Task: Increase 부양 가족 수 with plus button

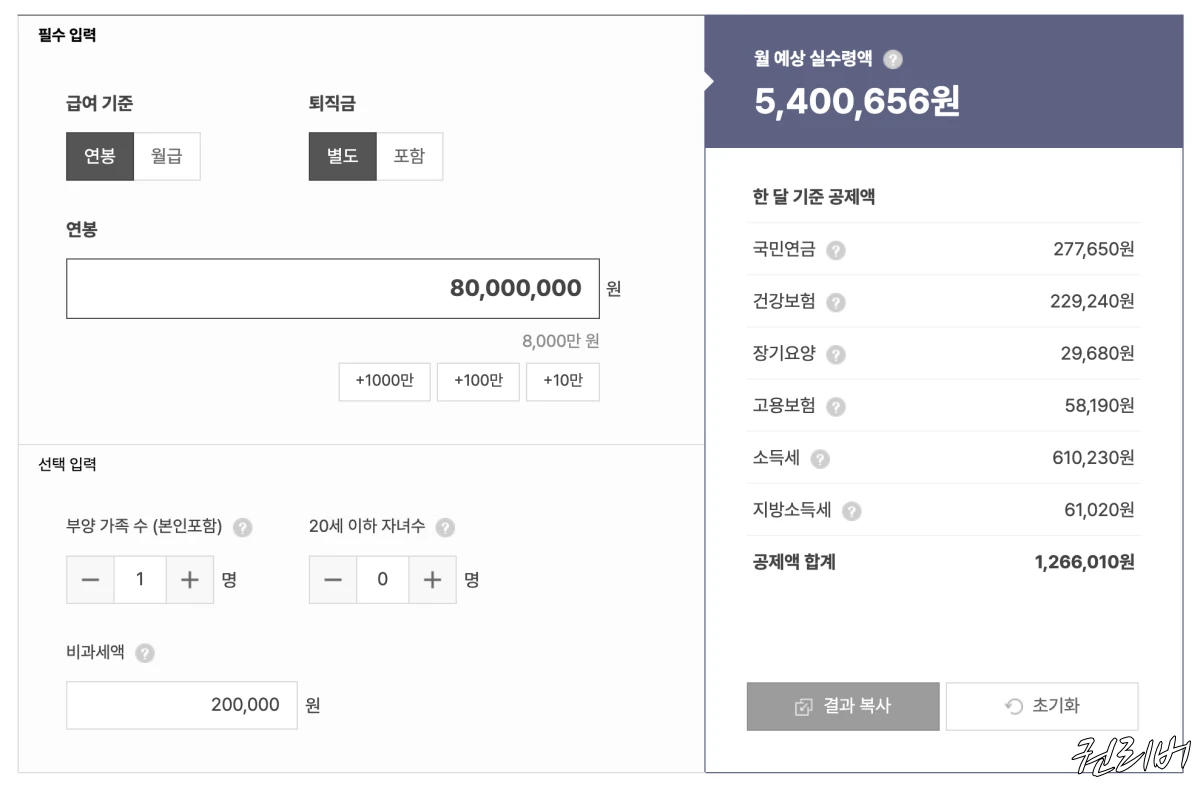Action: 190,580
